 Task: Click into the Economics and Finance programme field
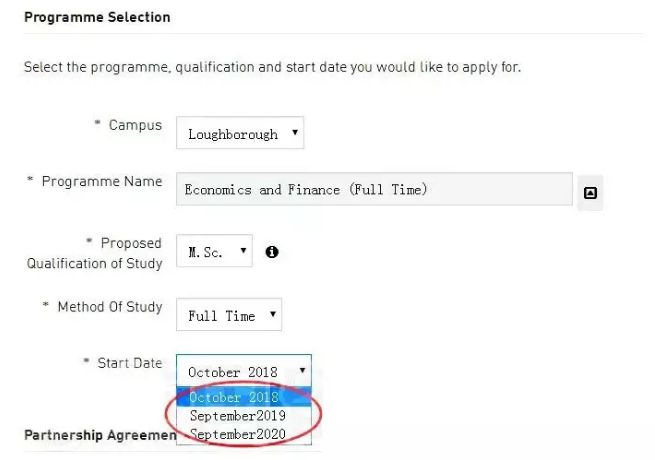click(374, 189)
